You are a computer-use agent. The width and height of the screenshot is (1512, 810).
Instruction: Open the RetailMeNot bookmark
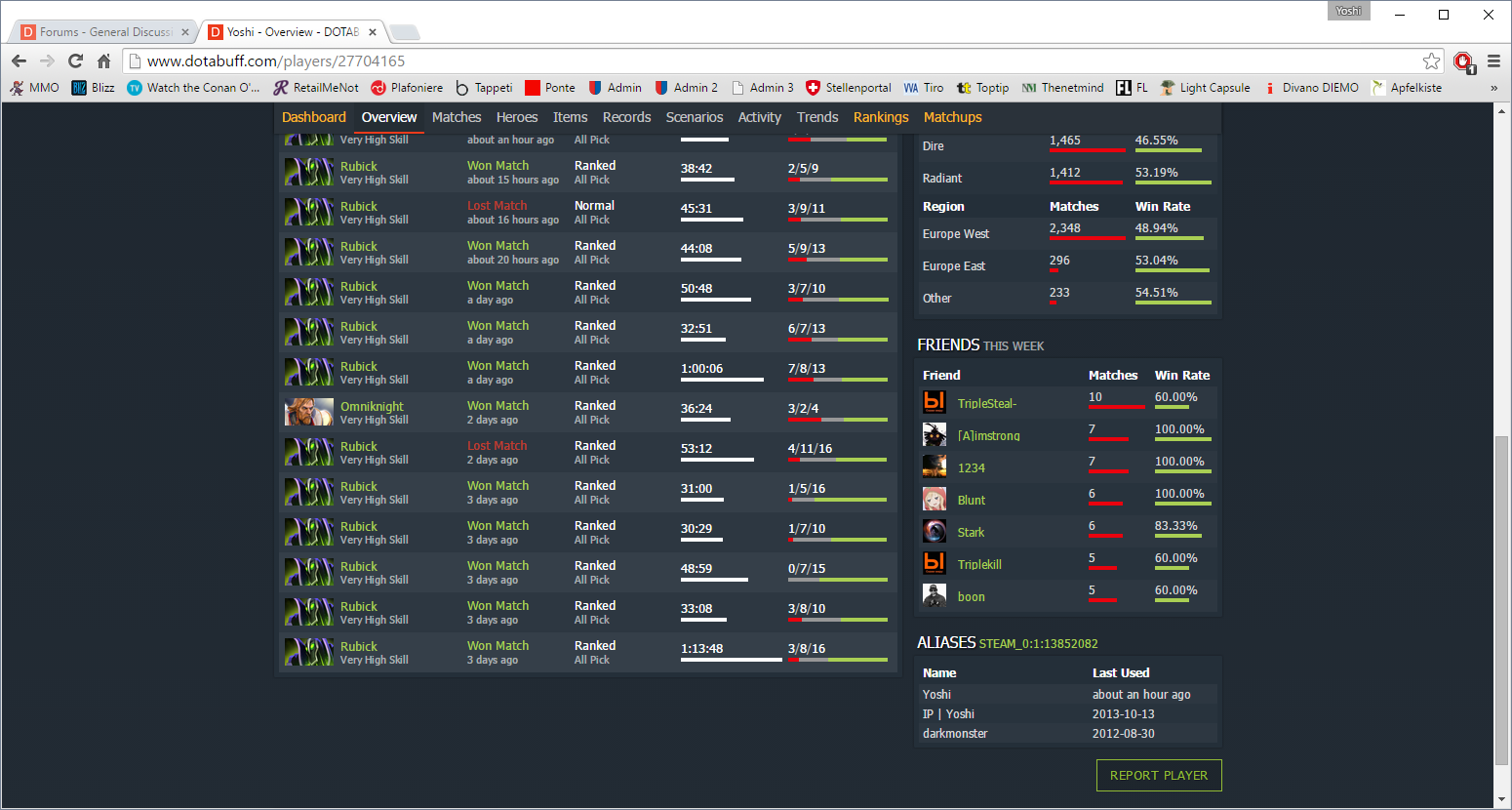316,88
